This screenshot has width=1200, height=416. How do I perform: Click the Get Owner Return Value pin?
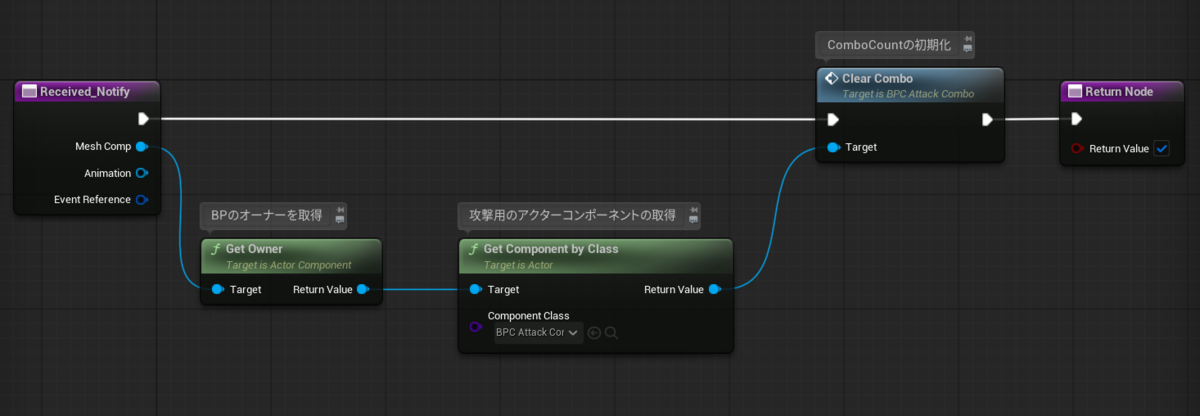point(362,290)
